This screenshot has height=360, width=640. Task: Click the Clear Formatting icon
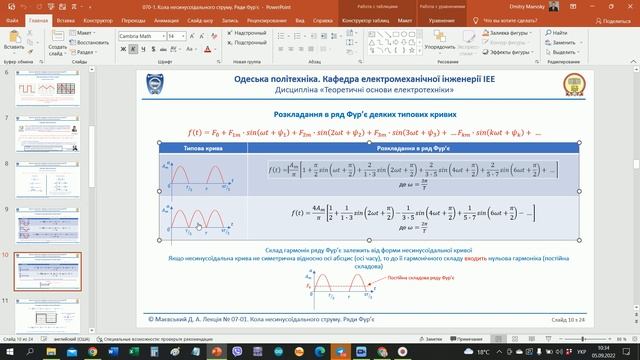214,36
